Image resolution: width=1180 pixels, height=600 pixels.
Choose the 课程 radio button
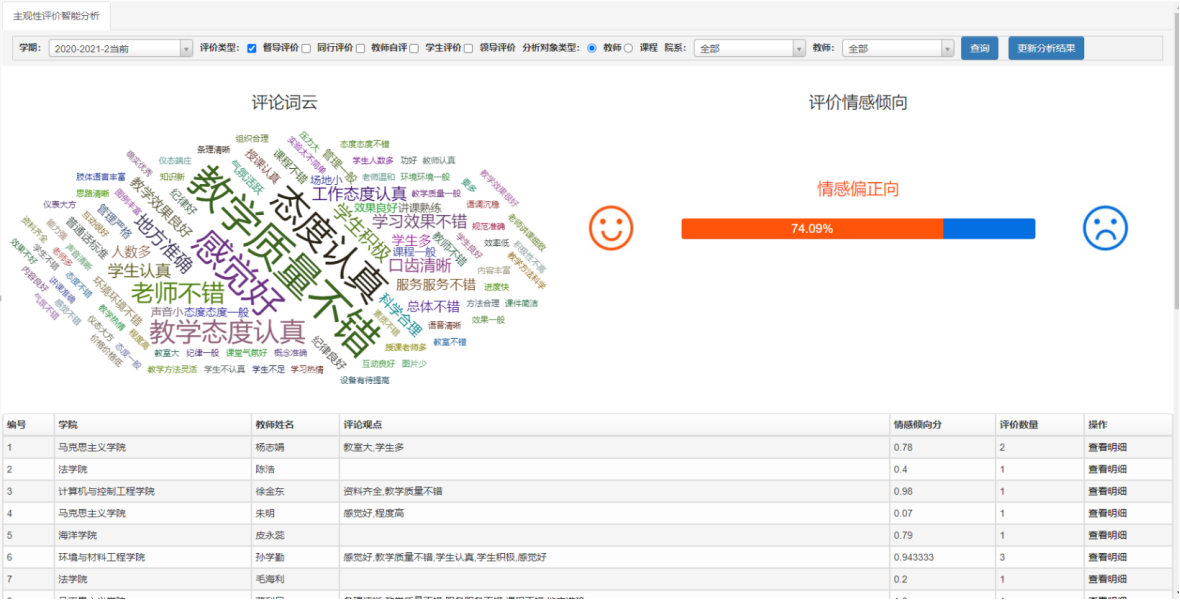pos(628,48)
